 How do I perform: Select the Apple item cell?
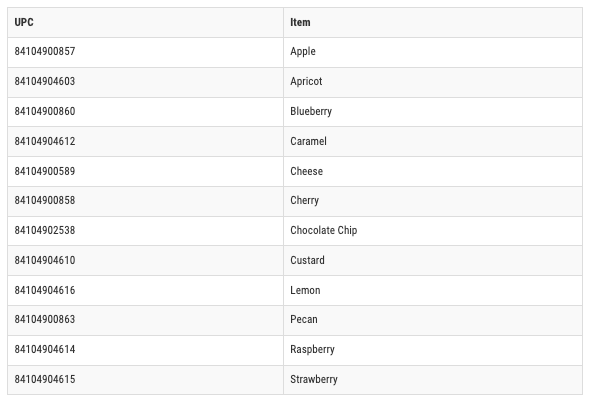click(x=433, y=52)
